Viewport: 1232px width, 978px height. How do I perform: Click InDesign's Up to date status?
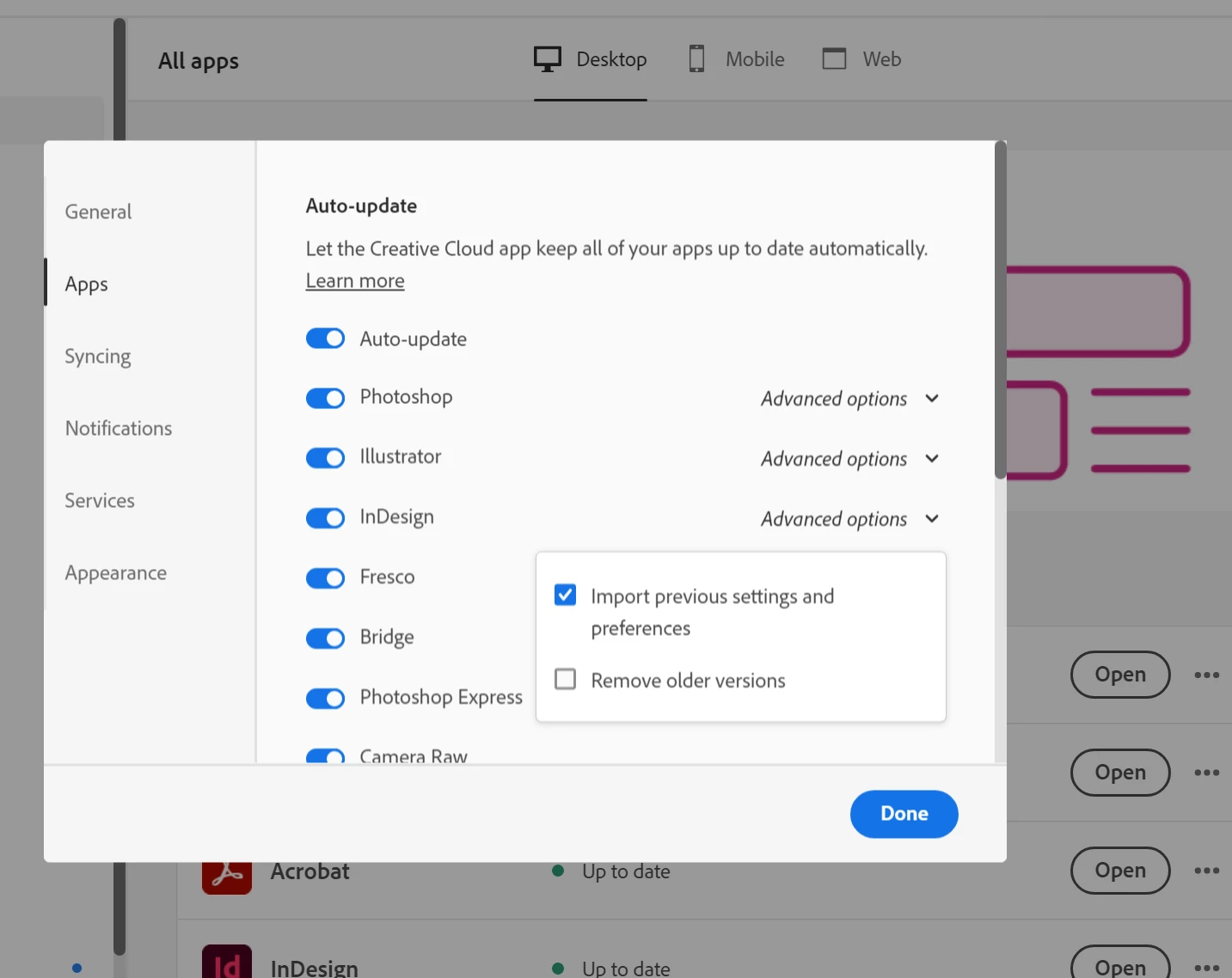[x=626, y=968]
